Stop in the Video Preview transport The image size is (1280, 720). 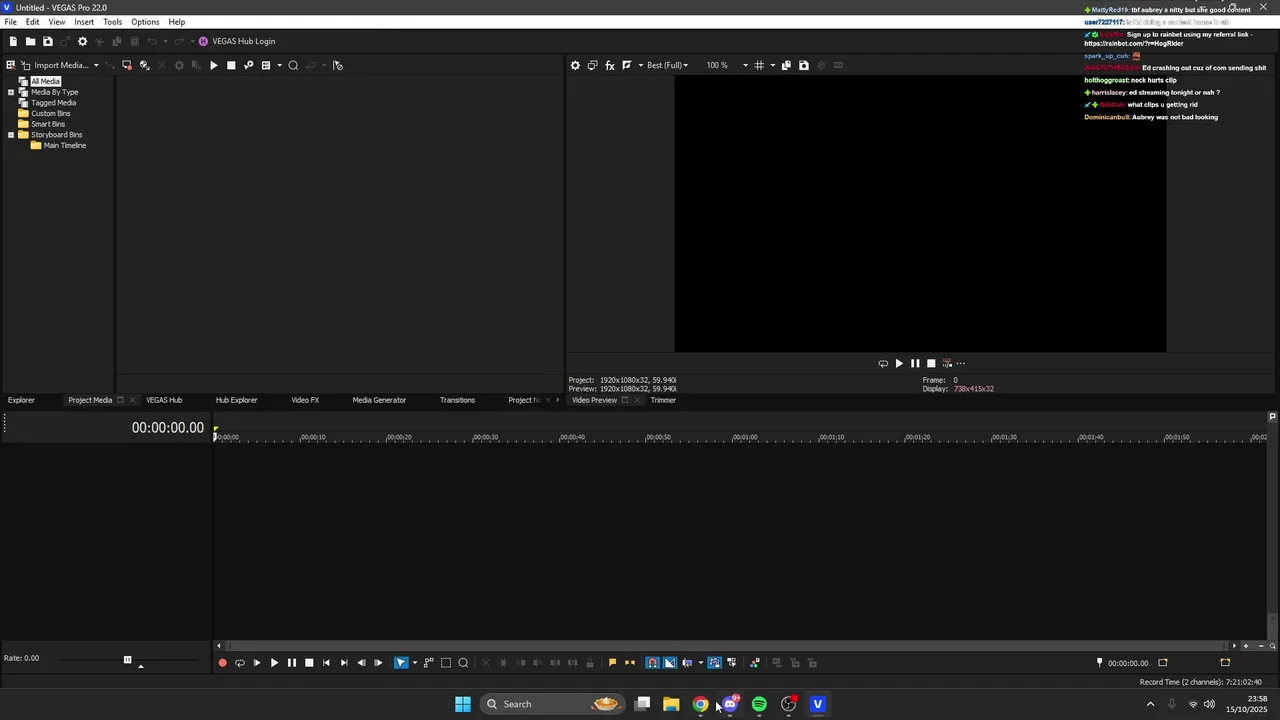(x=931, y=364)
